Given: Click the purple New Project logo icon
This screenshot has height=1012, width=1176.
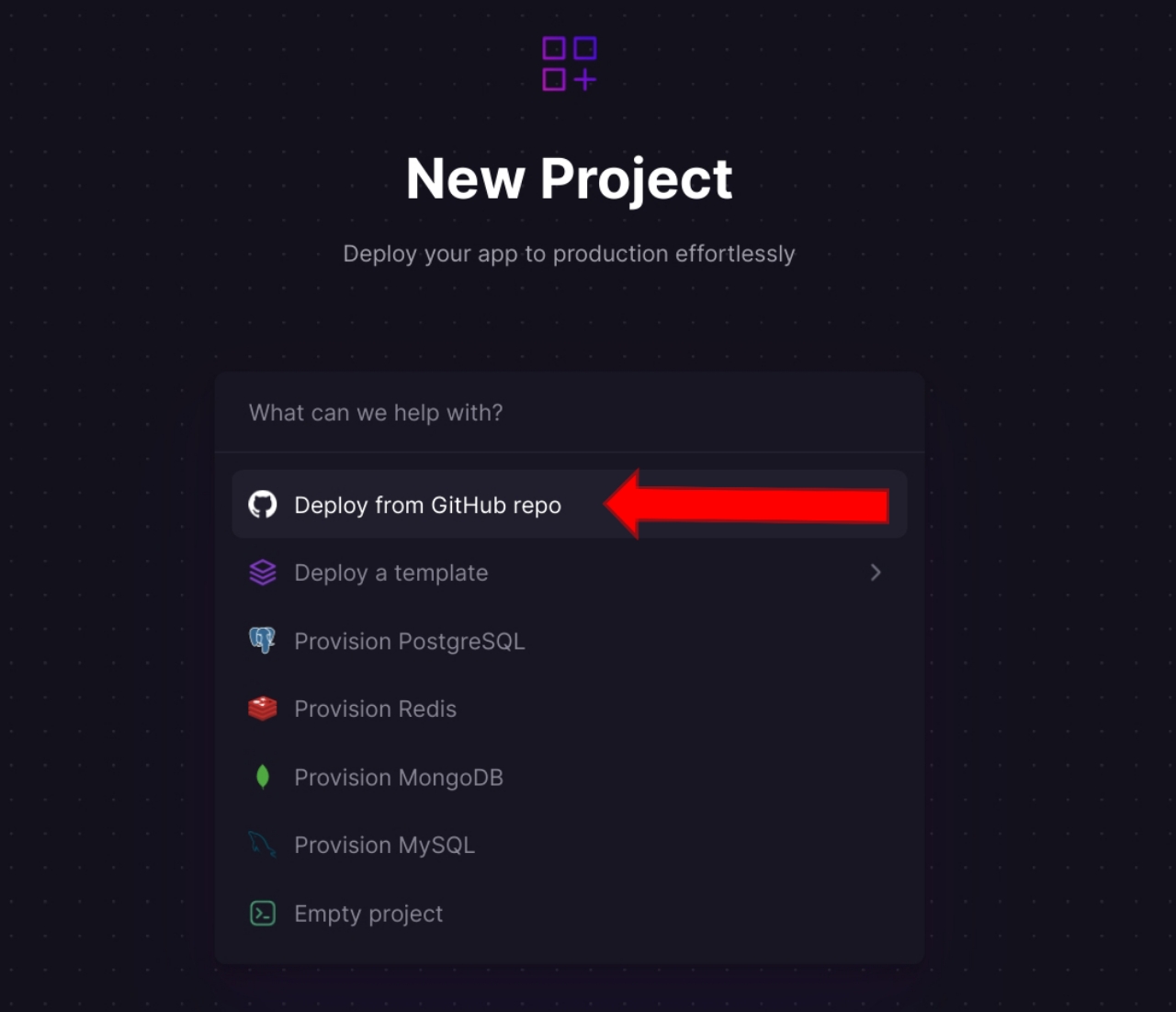Looking at the screenshot, I should tap(570, 63).
